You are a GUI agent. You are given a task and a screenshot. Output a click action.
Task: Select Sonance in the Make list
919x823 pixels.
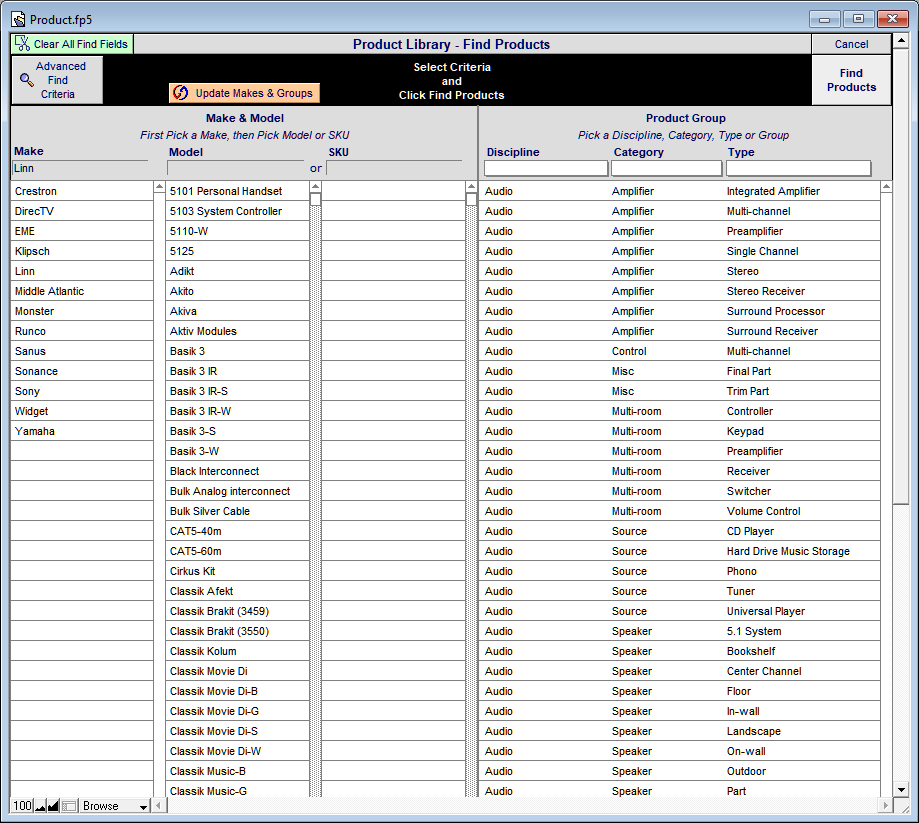[82, 371]
